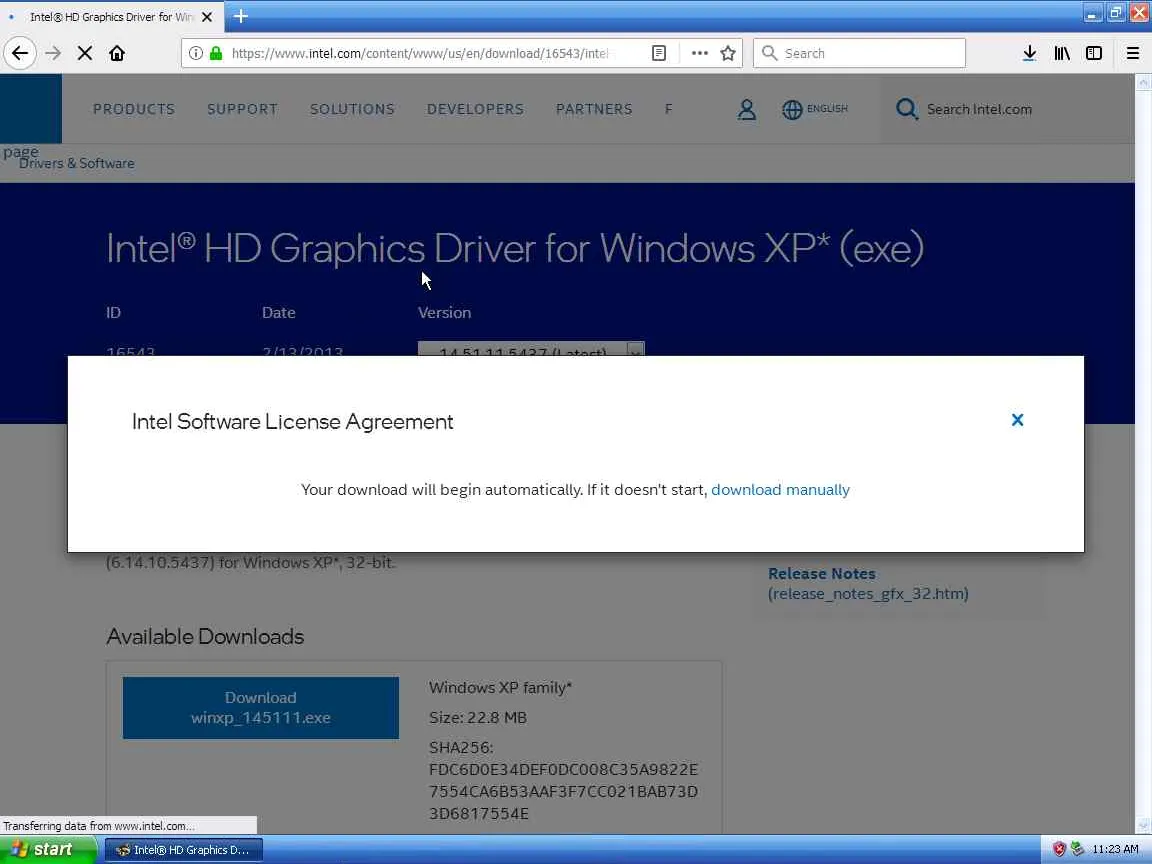Close the License Agreement dialog X
This screenshot has height=864, width=1152.
pos(1018,420)
